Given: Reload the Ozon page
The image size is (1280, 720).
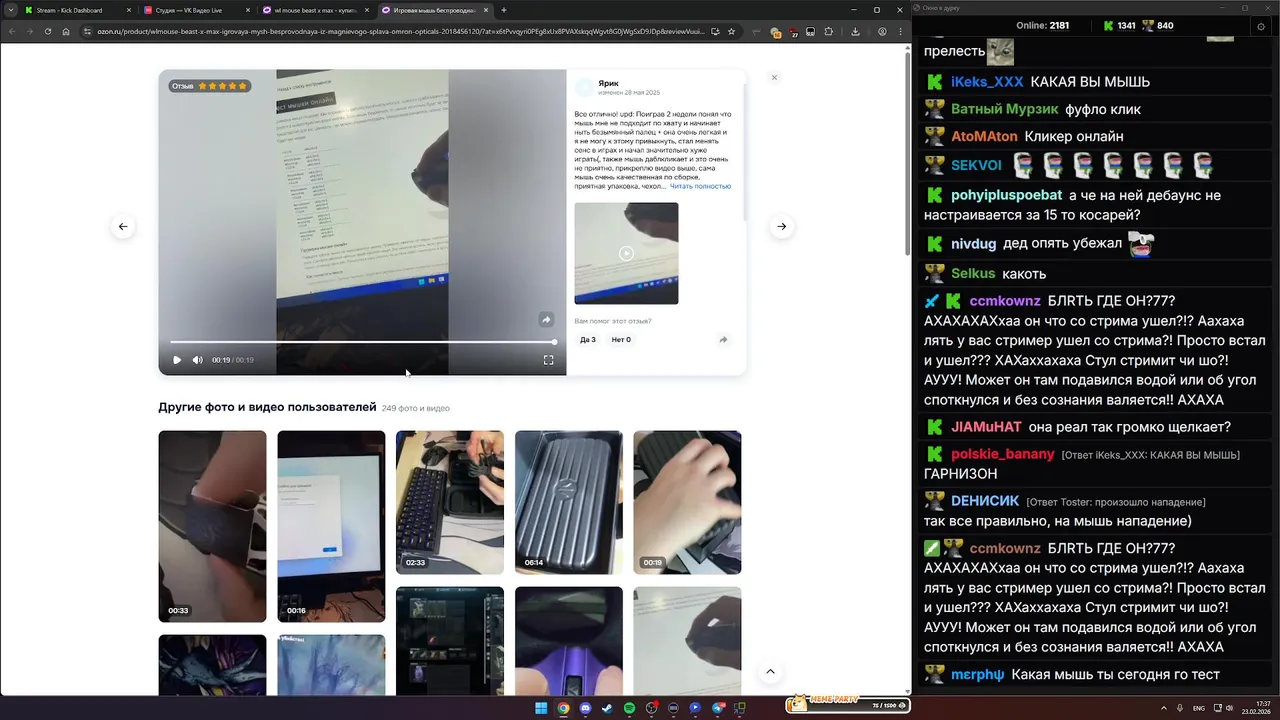Looking at the screenshot, I should (47, 31).
